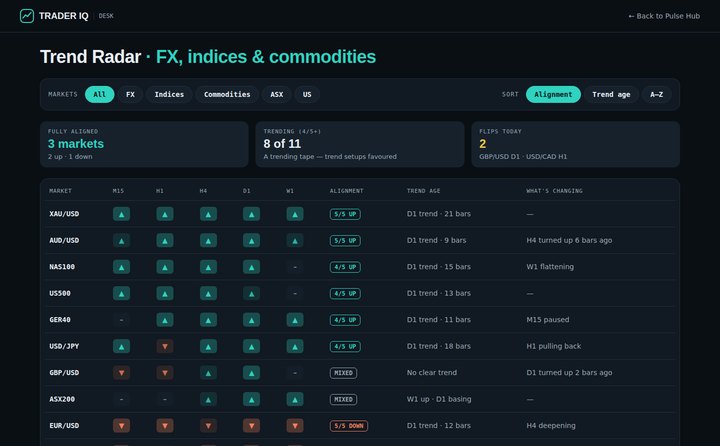
Task: Click NAS100 M15 up arrow
Action: pyautogui.click(x=121, y=267)
